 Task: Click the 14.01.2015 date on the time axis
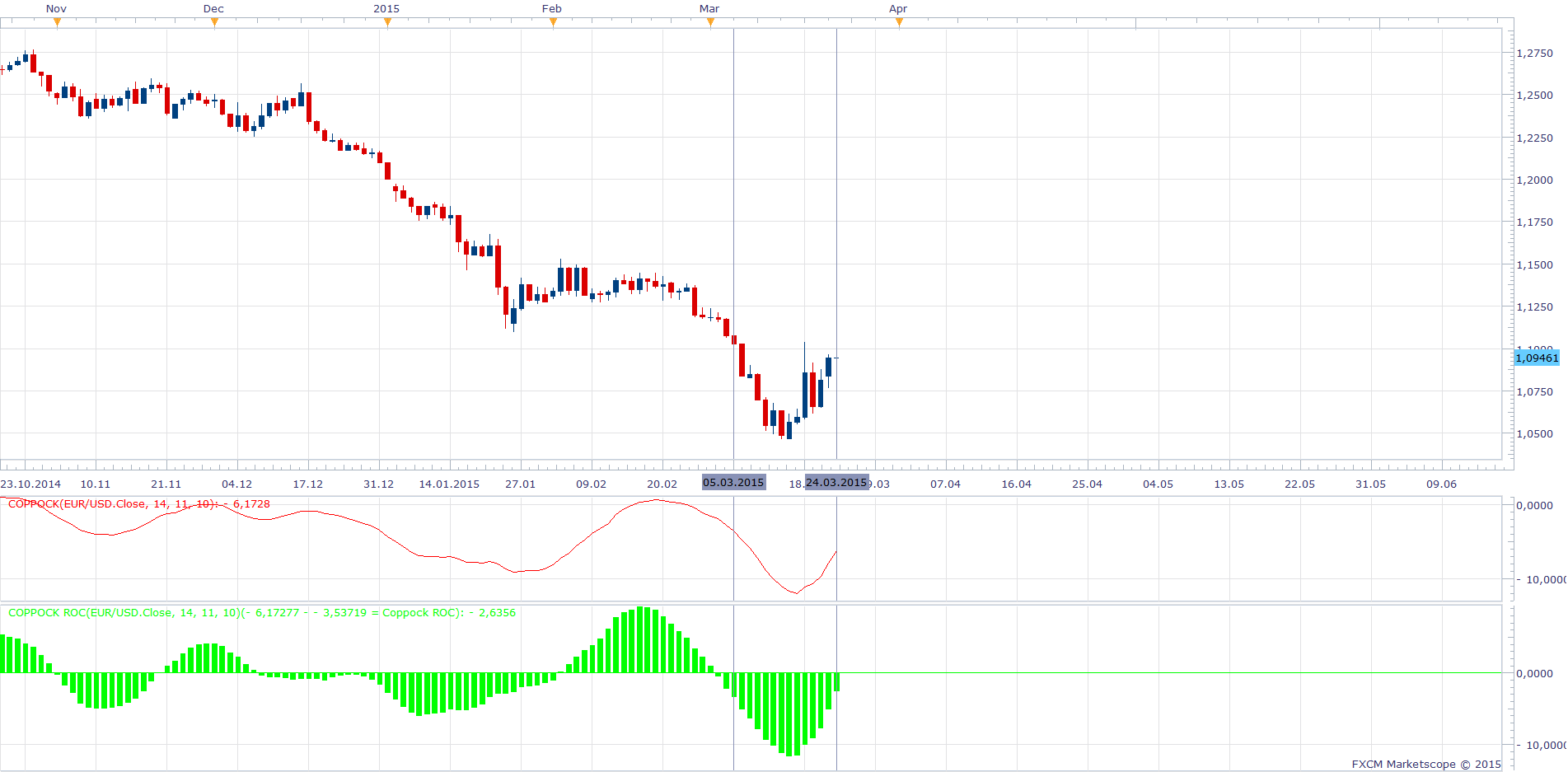click(450, 484)
